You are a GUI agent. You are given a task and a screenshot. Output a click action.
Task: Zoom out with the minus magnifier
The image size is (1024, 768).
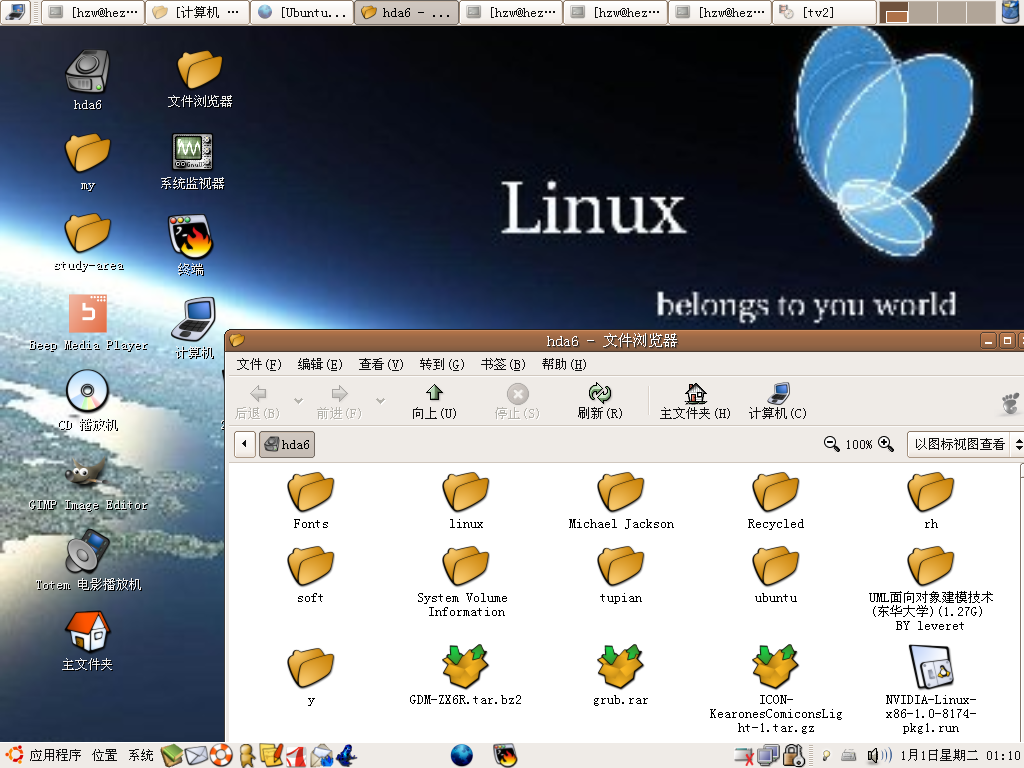[831, 444]
